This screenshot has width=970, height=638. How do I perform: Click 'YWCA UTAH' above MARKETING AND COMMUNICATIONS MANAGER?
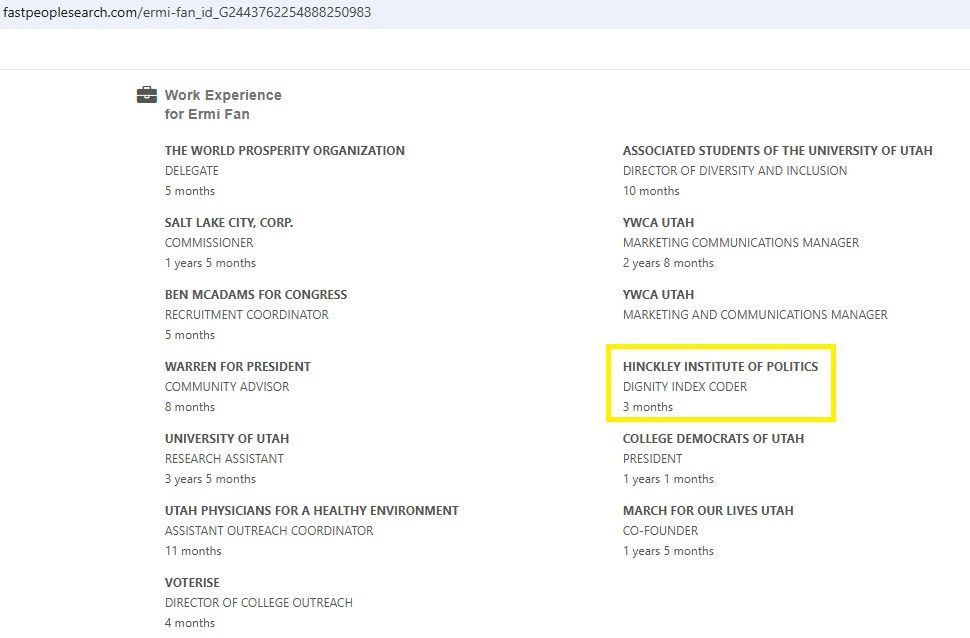click(658, 295)
